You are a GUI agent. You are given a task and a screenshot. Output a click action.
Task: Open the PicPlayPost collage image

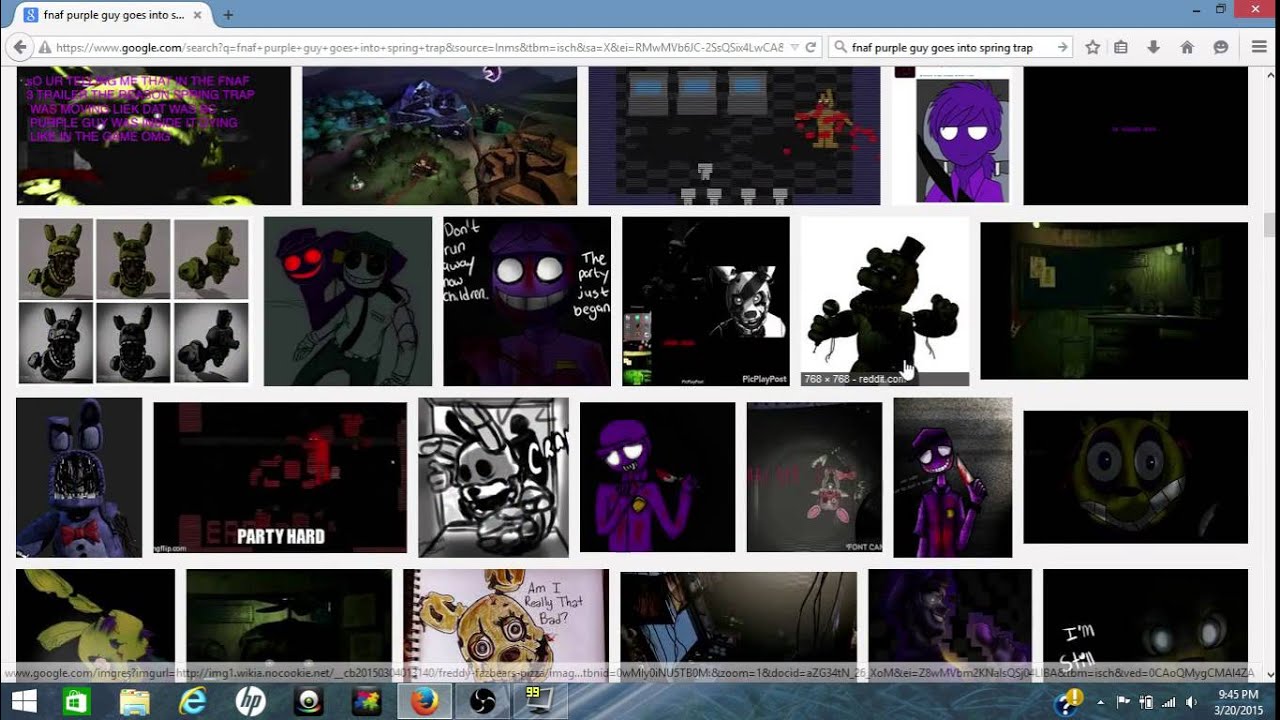(705, 301)
